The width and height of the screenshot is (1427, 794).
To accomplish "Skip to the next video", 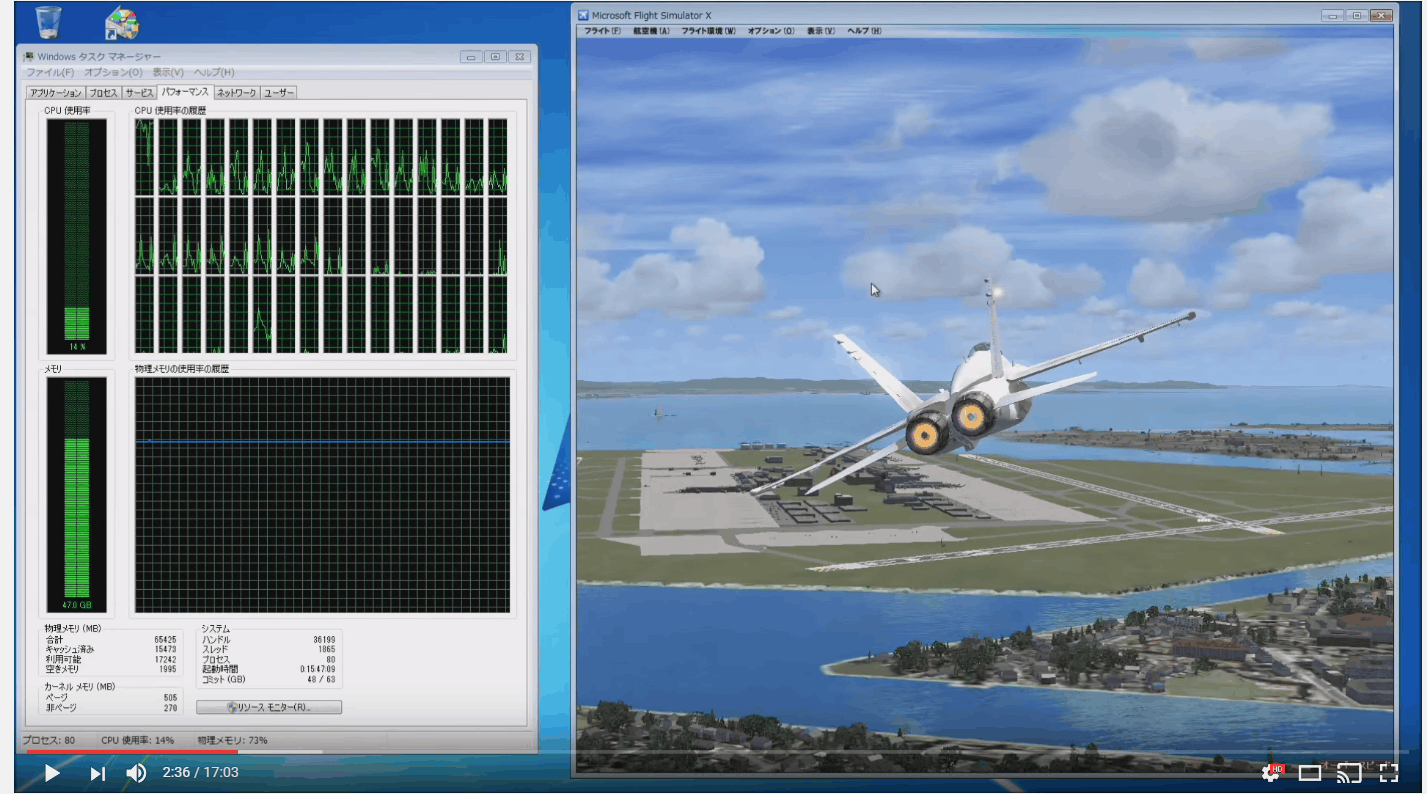I will 97,773.
